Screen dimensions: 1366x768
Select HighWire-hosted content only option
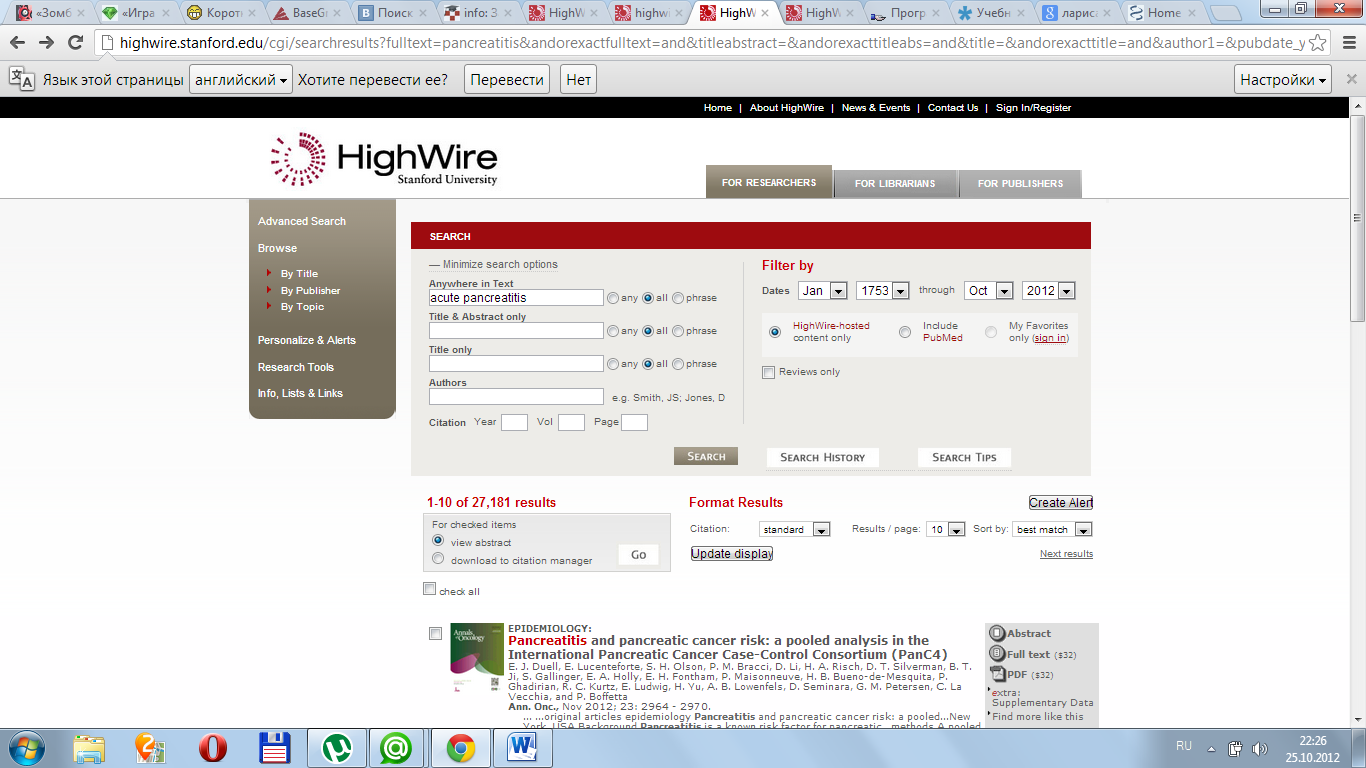click(x=775, y=332)
